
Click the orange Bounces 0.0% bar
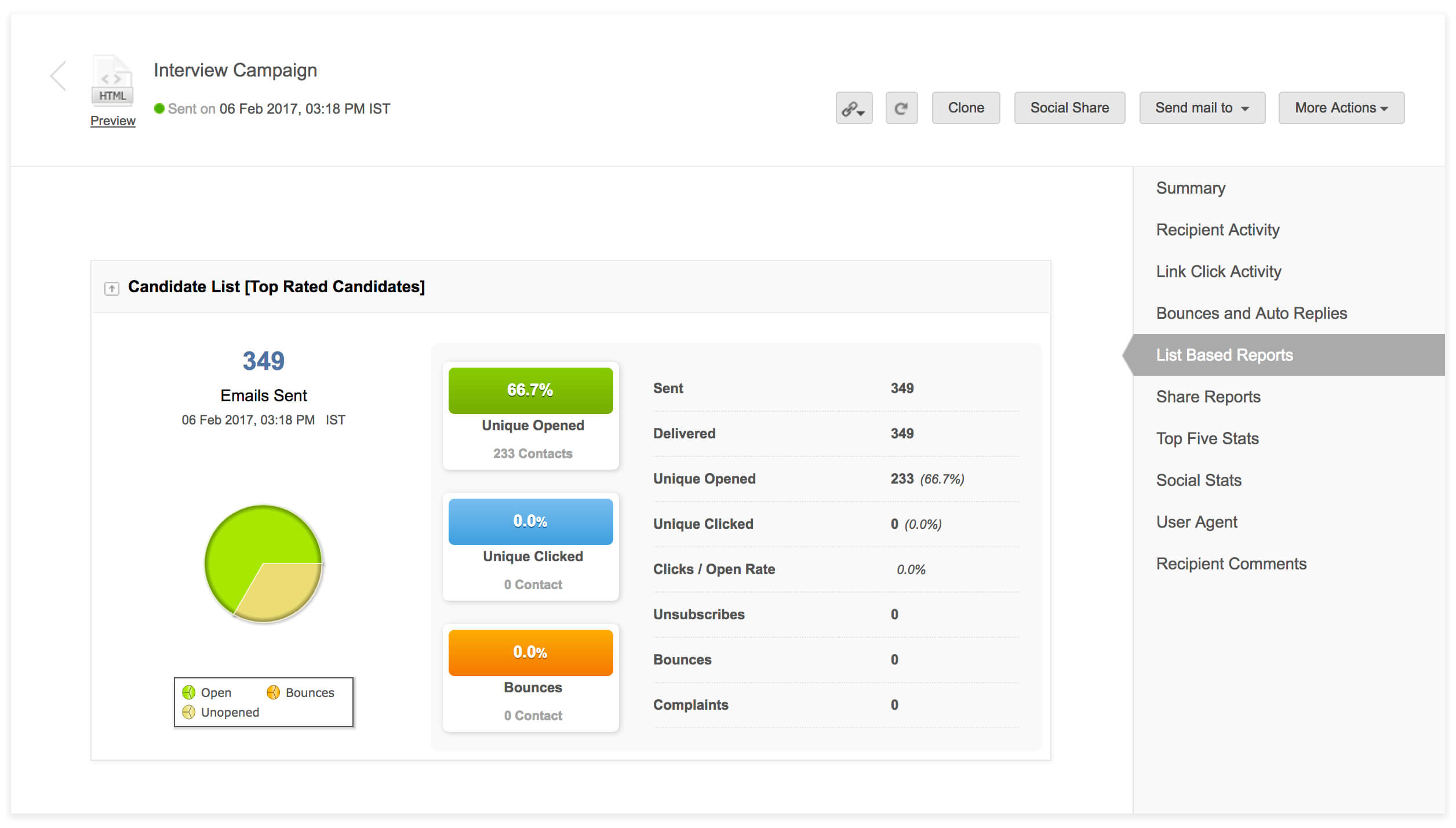530,652
